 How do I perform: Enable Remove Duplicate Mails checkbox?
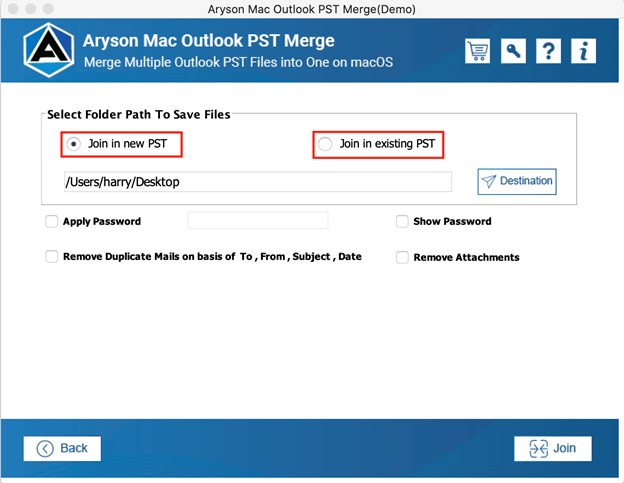coord(52,257)
